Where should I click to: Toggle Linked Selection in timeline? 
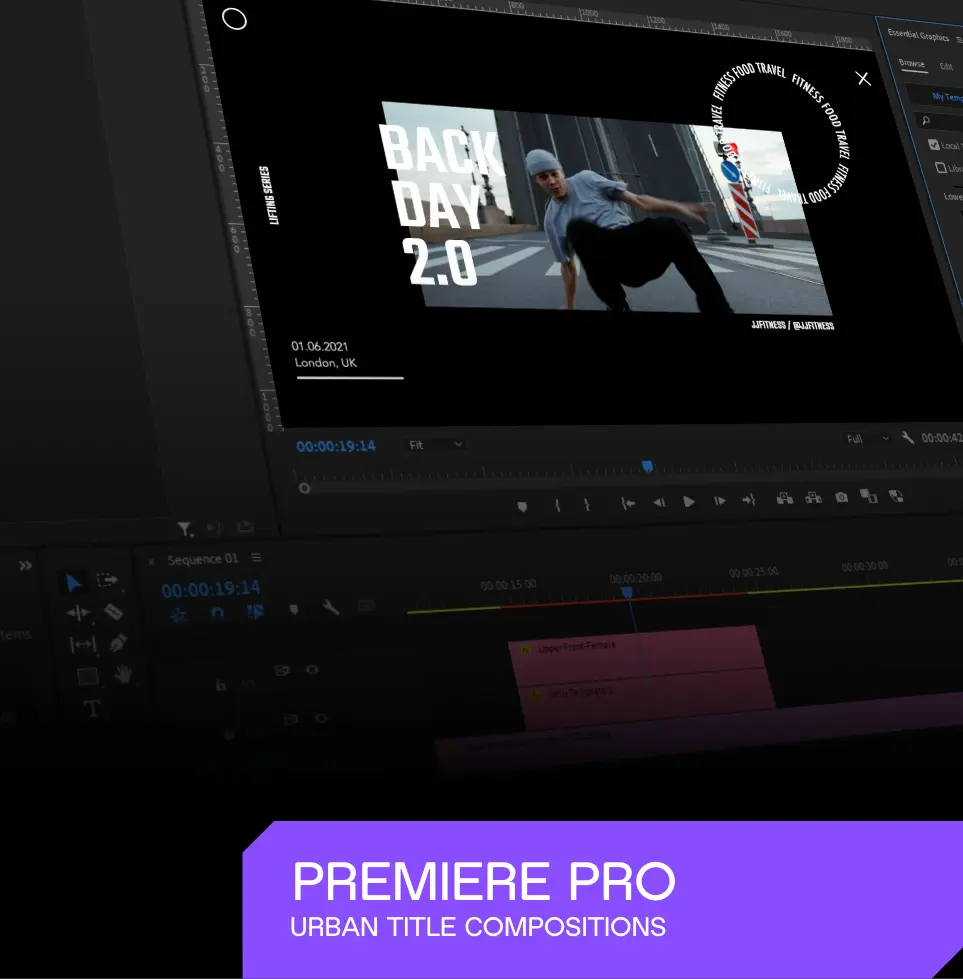click(x=255, y=611)
